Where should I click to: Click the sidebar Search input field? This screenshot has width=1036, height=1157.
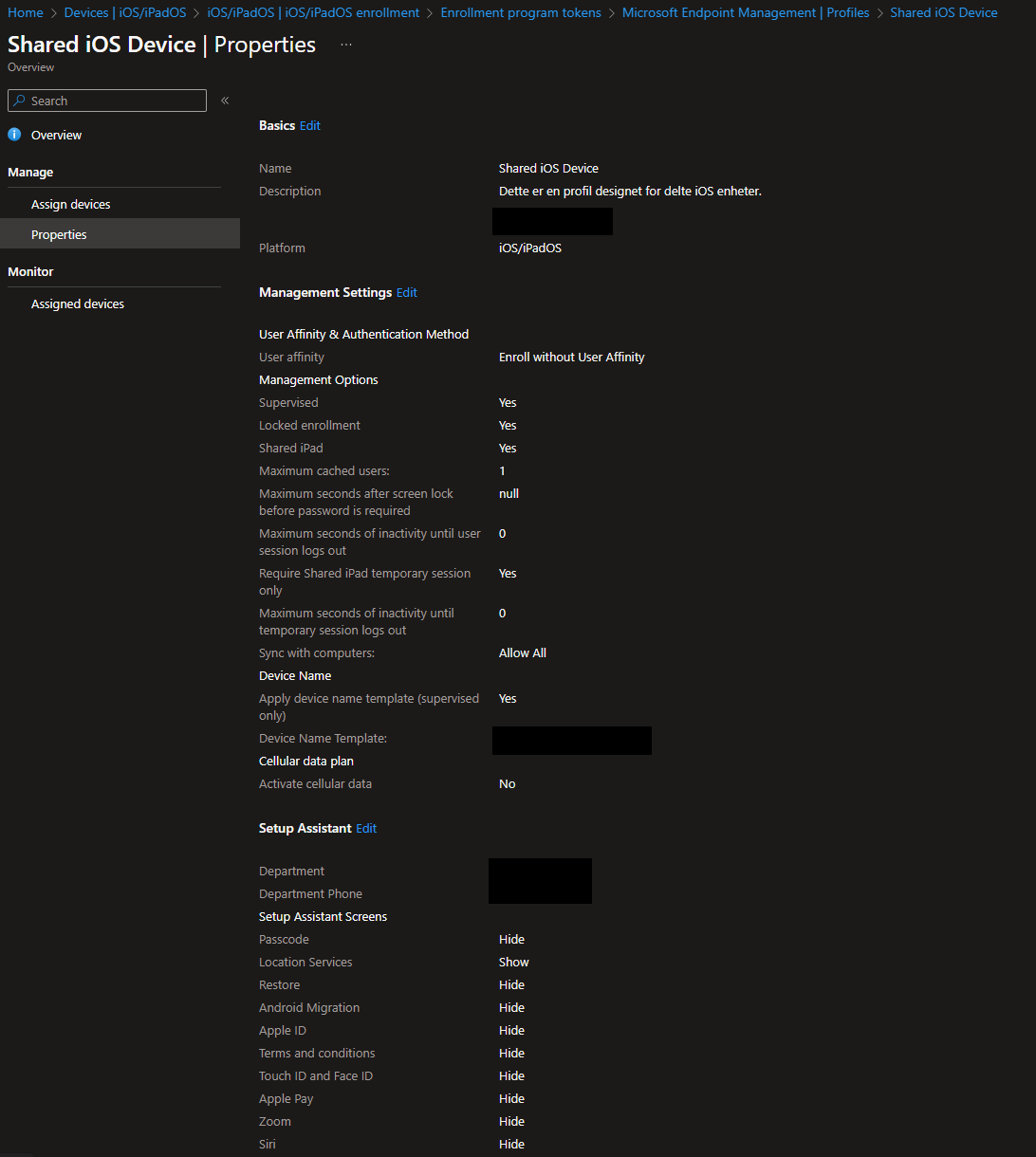click(x=106, y=101)
